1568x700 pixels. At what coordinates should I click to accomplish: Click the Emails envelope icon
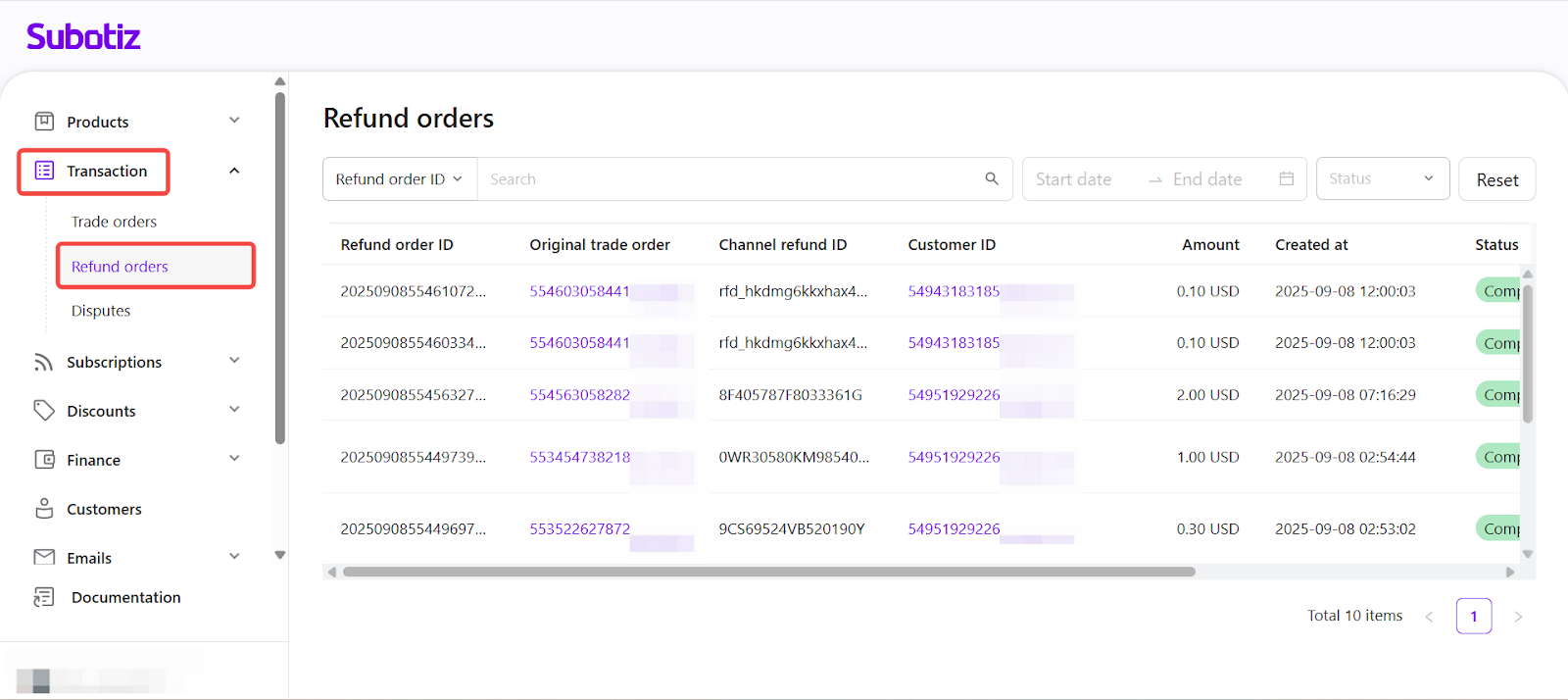click(44, 557)
